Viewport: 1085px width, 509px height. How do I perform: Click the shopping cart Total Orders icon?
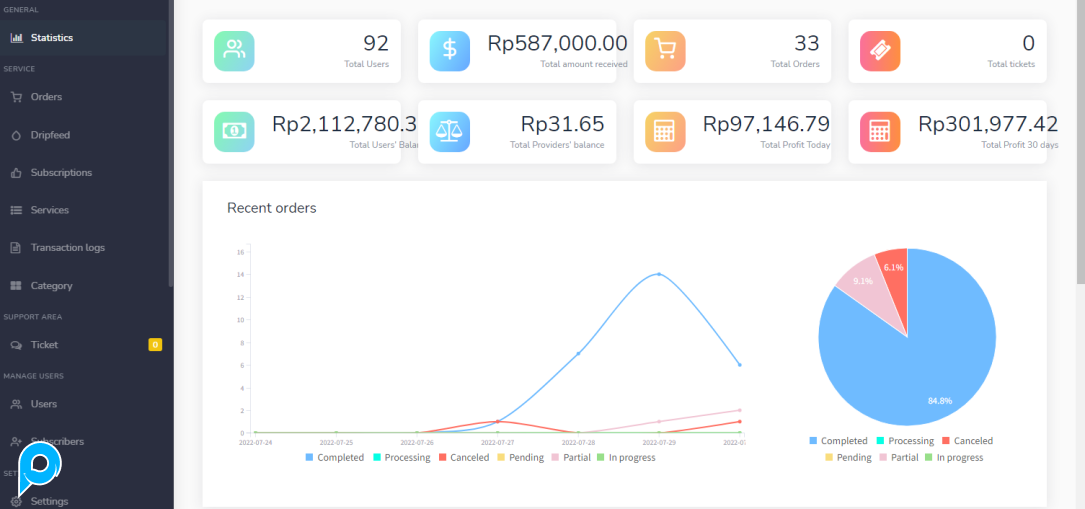[x=665, y=51]
